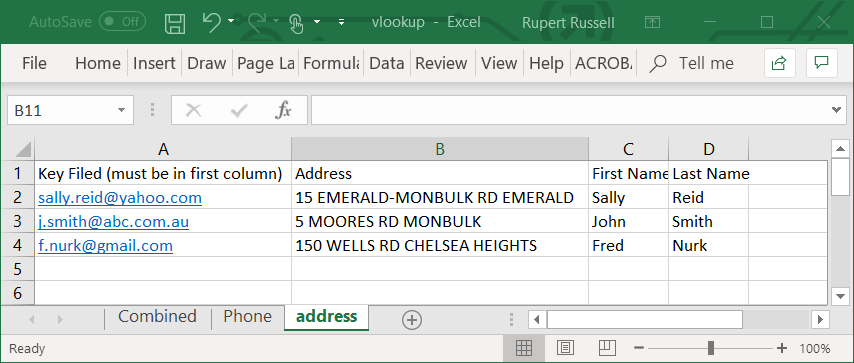The height and width of the screenshot is (363, 854).
Task: Click the next sheet navigation arrow
Action: point(60,319)
